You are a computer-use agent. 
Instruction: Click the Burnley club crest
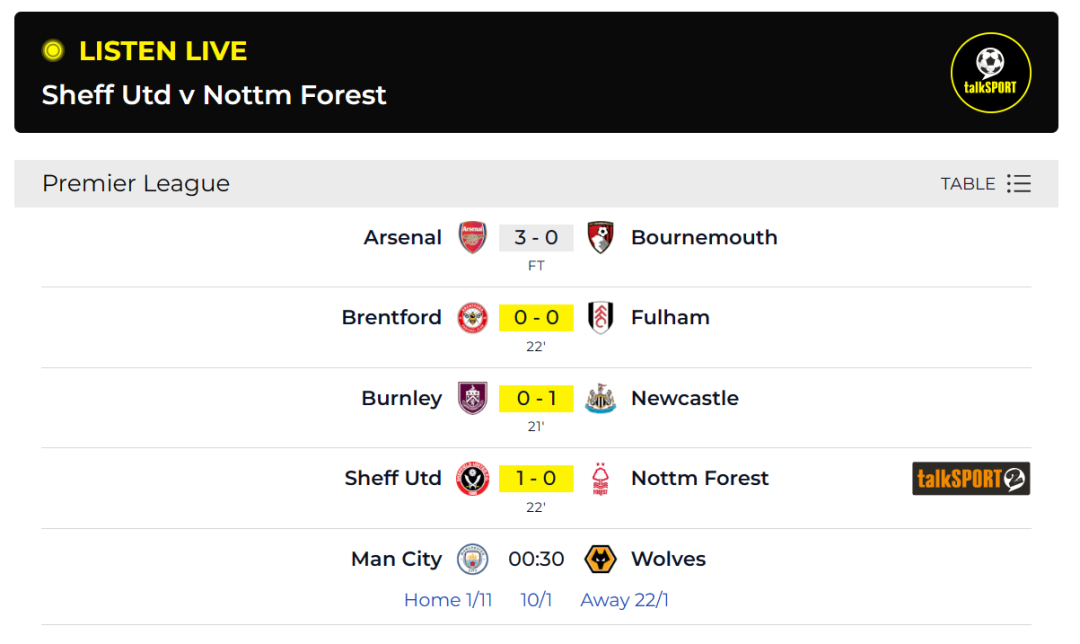pyautogui.click(x=473, y=398)
